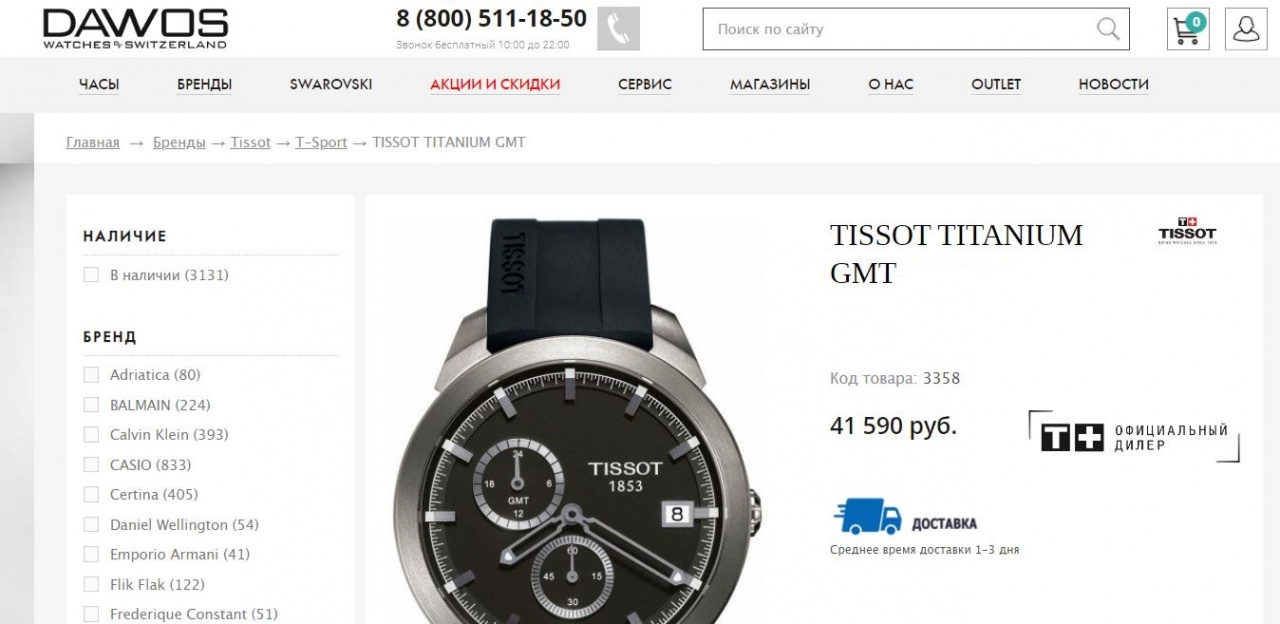Check the CASIO brand filter
This screenshot has height=624, width=1280.
point(91,465)
